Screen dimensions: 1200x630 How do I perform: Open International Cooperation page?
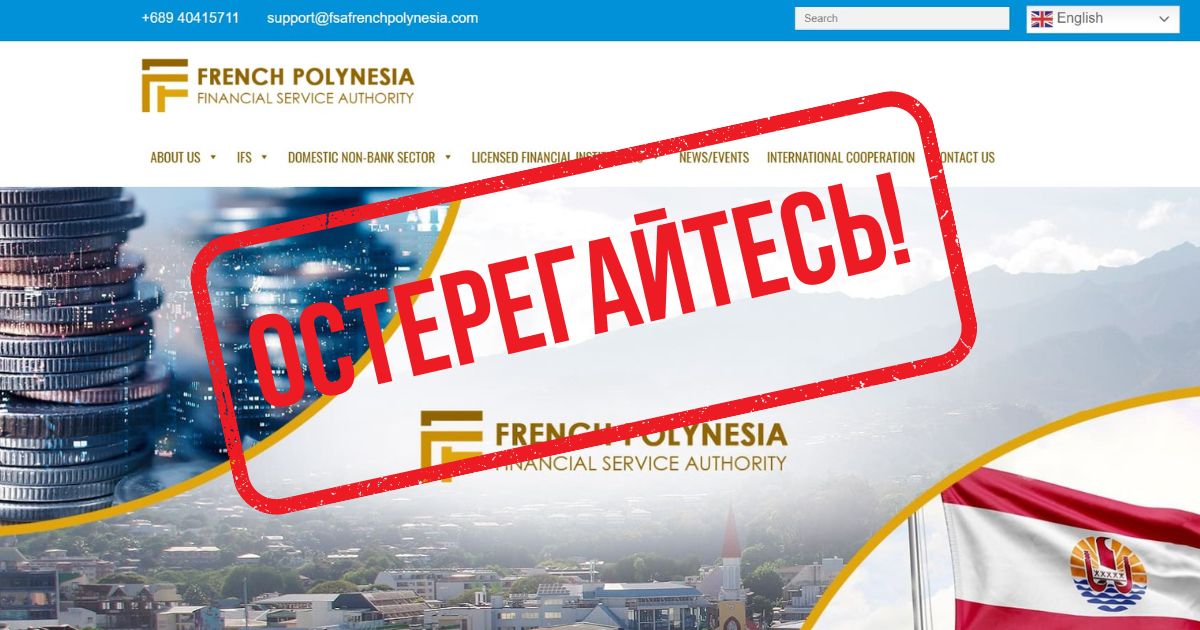coord(841,157)
